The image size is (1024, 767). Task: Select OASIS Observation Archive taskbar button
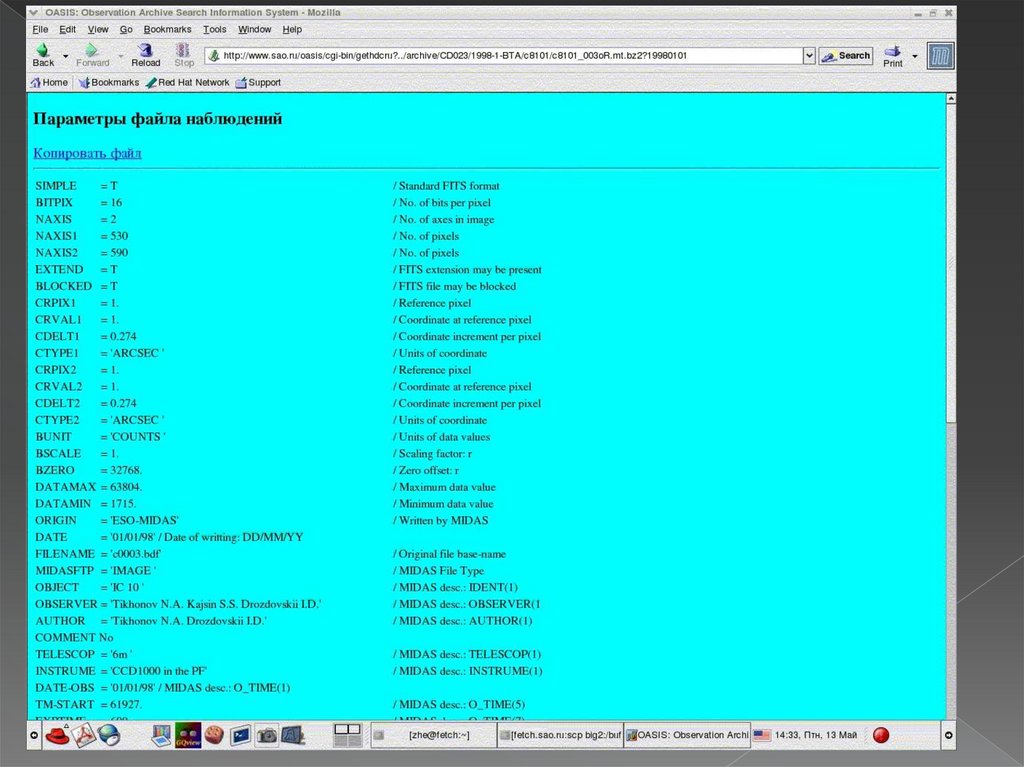687,735
